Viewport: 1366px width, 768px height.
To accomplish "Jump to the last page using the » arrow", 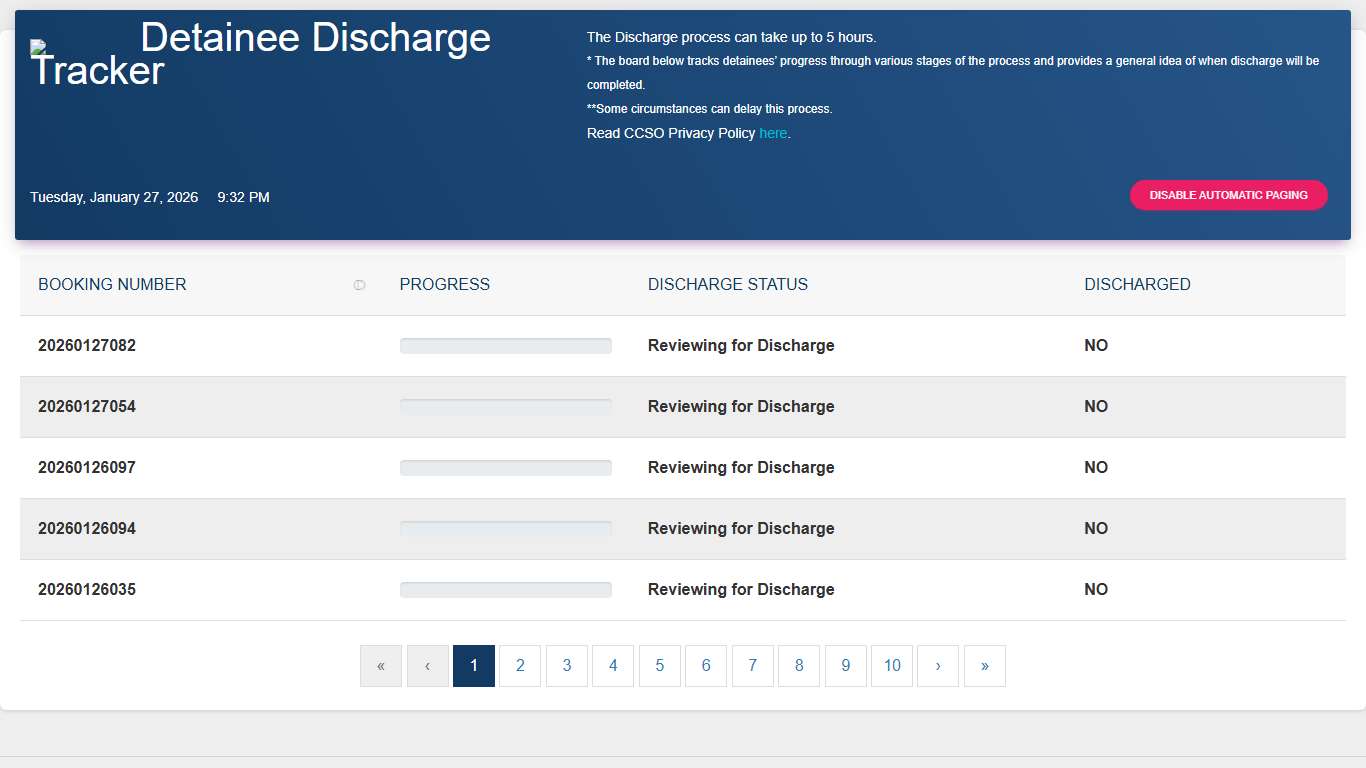I will (x=984, y=665).
